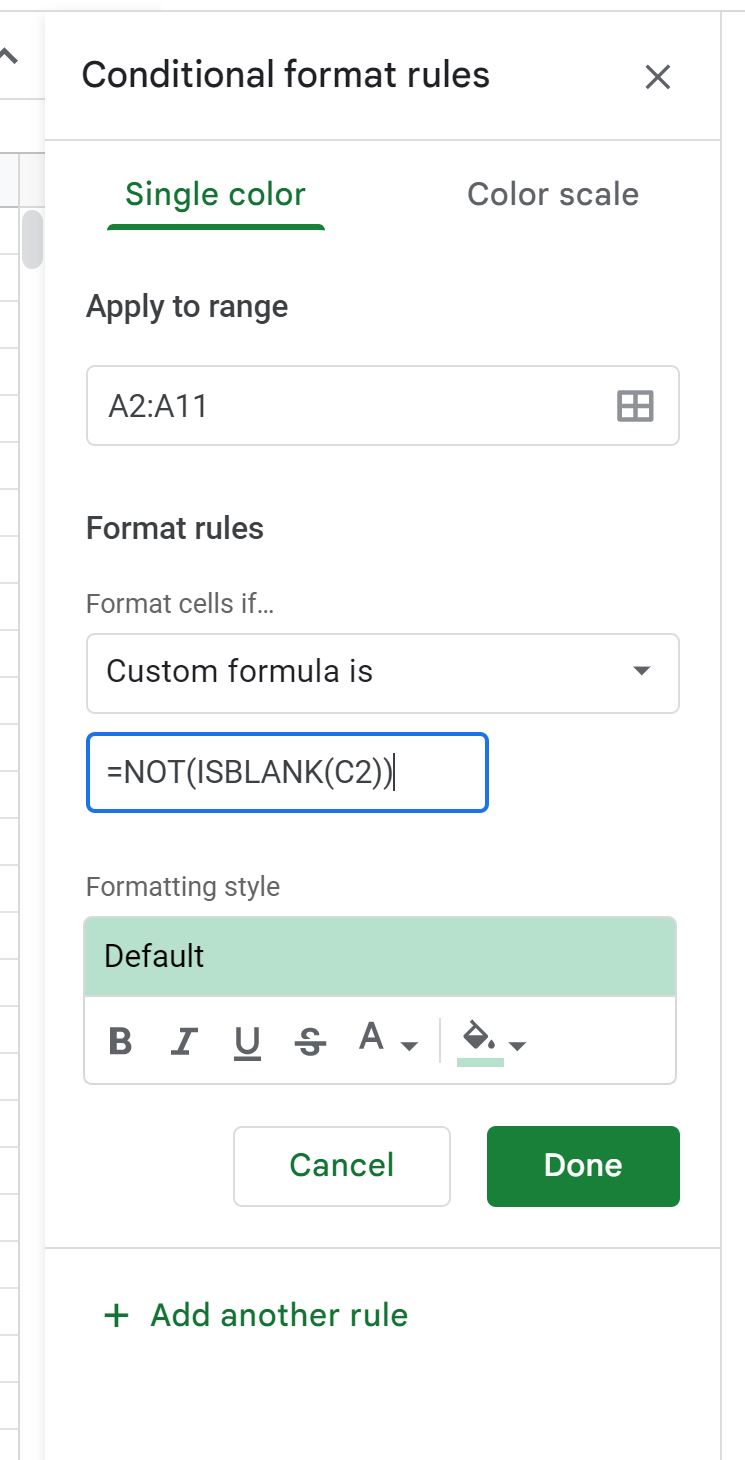Expand the fill color dropdown arrow
This screenshot has height=1460, width=745.
[x=514, y=1047]
